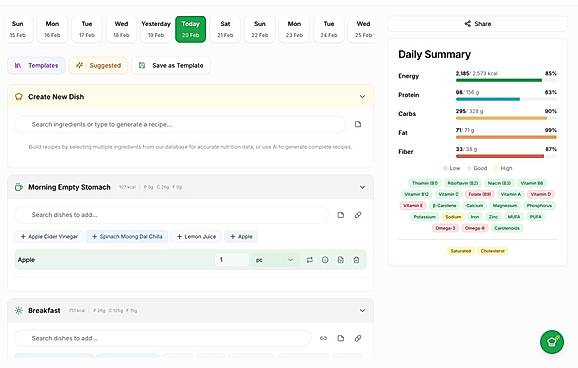
Task: Switch to Yesterday 19 Feb
Action: pos(156,29)
